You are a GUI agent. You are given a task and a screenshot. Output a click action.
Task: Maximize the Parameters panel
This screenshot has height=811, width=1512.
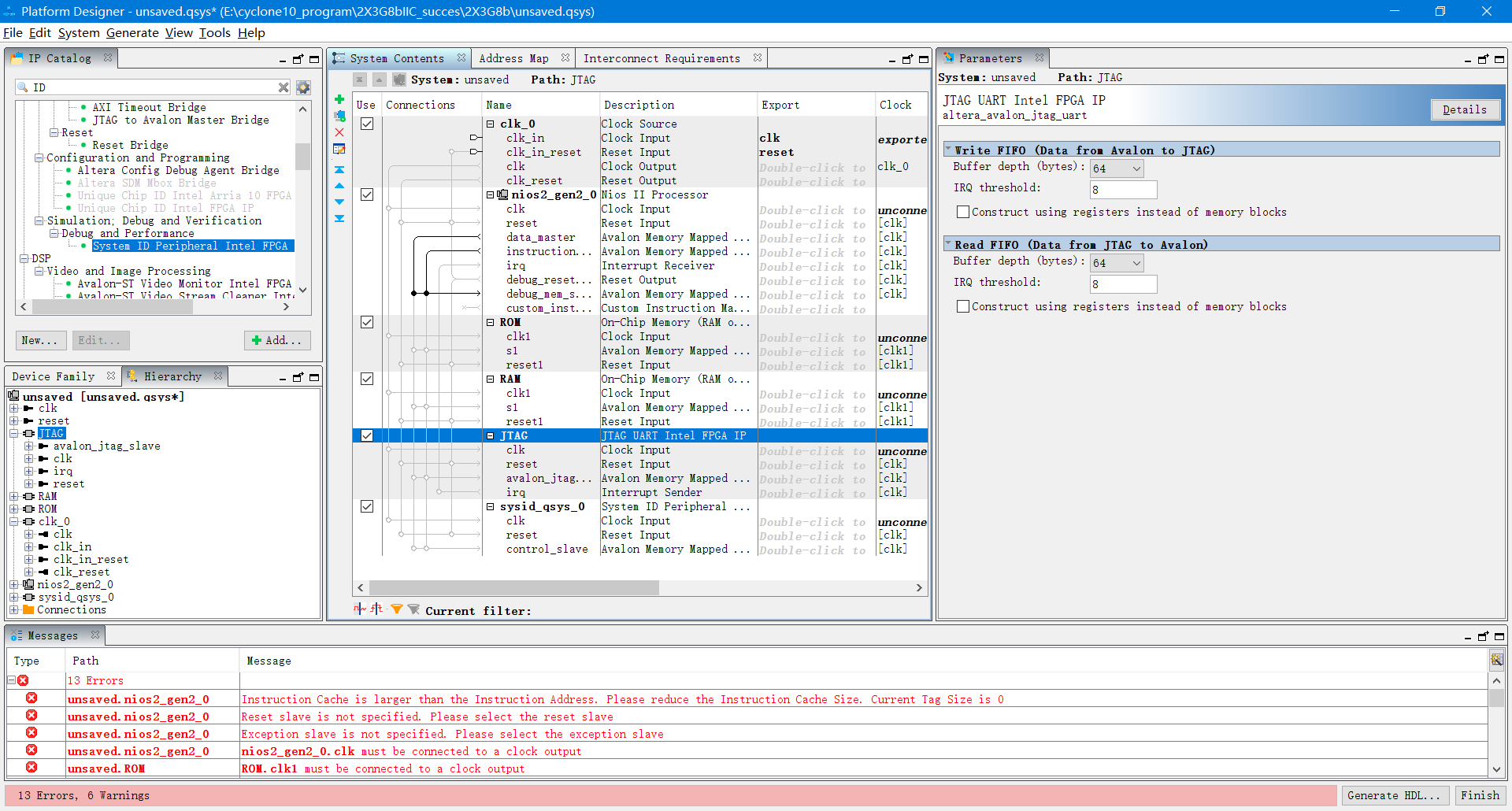coord(1500,59)
